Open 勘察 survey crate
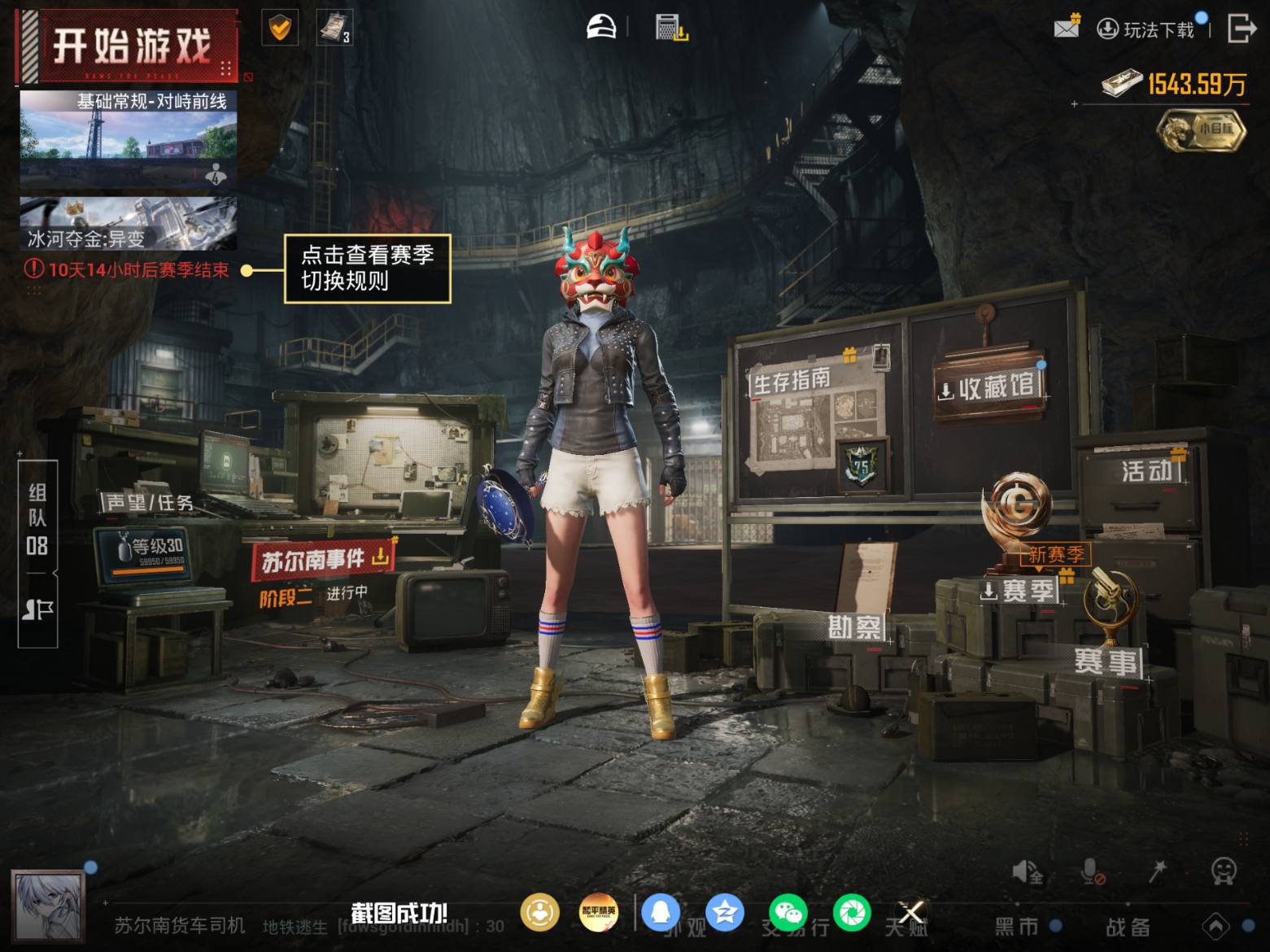Viewport: 1270px width, 952px height. pyautogui.click(x=855, y=628)
